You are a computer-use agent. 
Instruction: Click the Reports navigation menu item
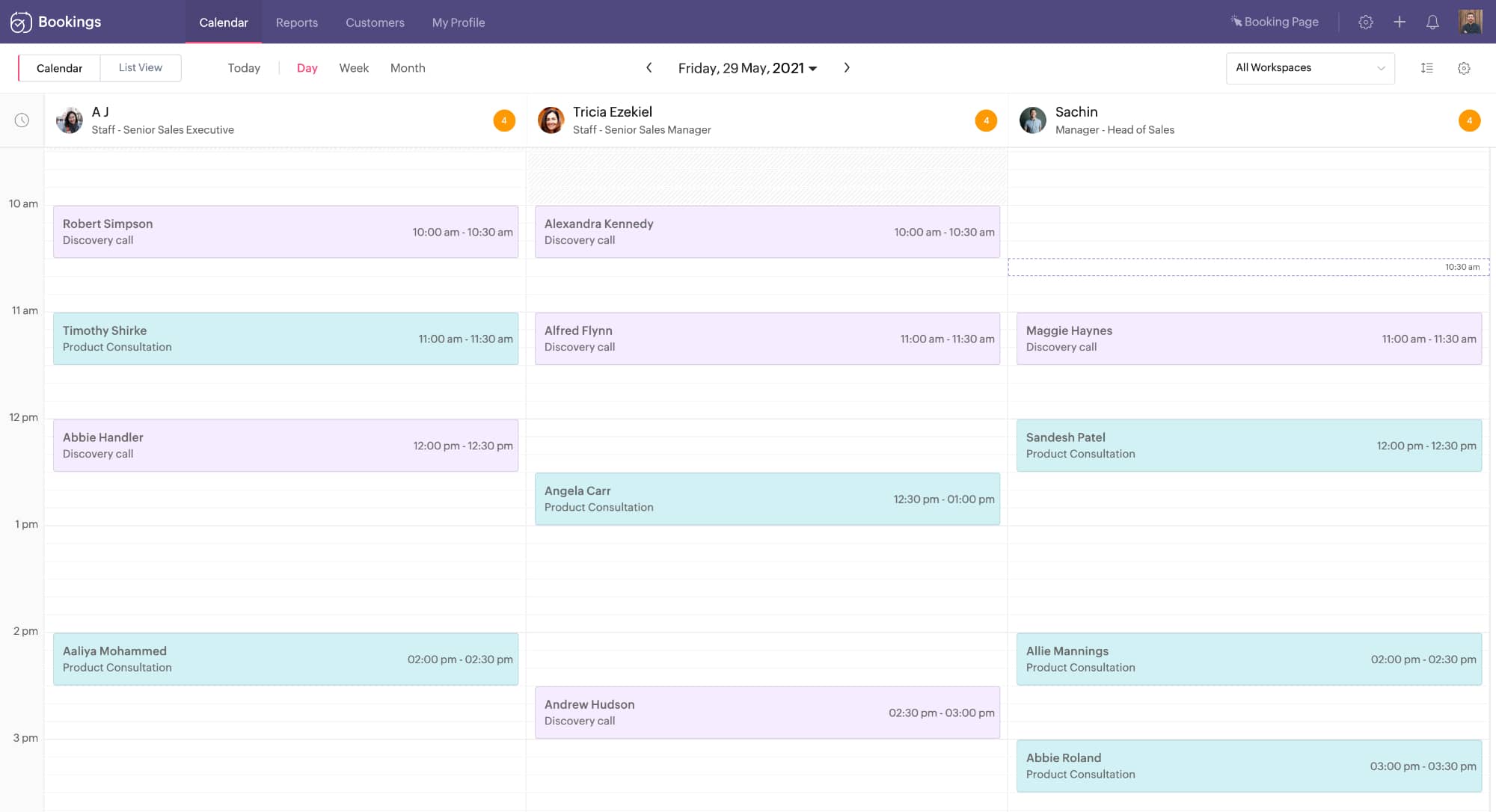click(x=296, y=22)
